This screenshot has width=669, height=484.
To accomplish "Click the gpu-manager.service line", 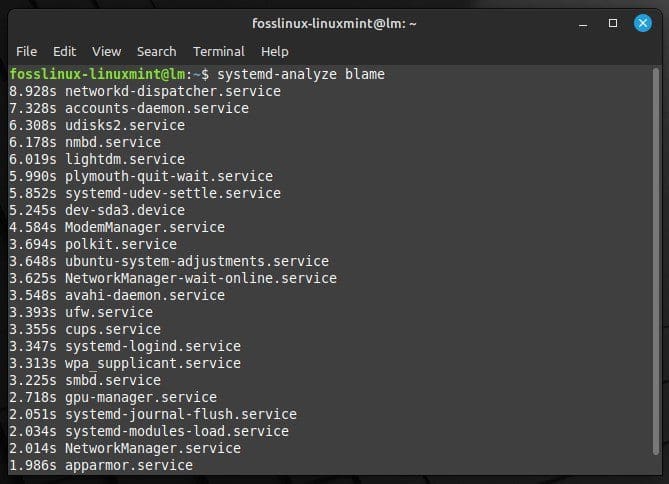I will tap(113, 397).
